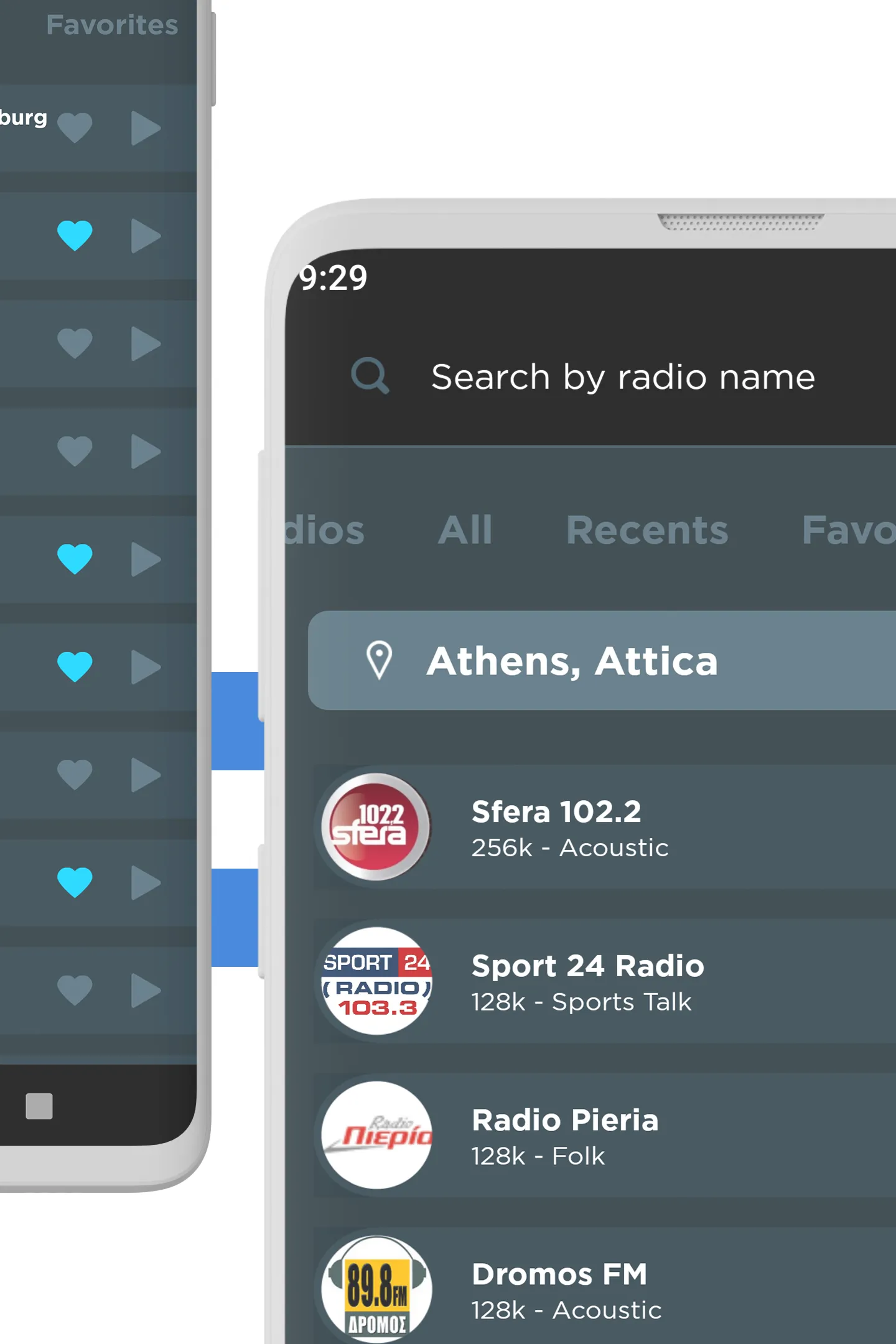Select the Sfera 102.2 station title

click(x=556, y=811)
